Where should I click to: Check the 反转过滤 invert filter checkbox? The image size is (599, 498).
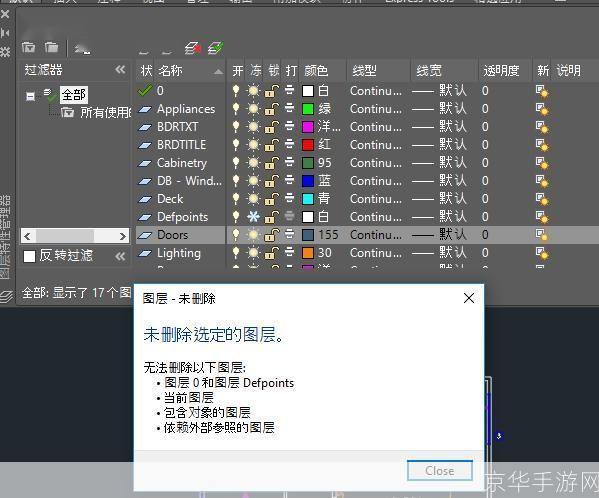coord(29,256)
